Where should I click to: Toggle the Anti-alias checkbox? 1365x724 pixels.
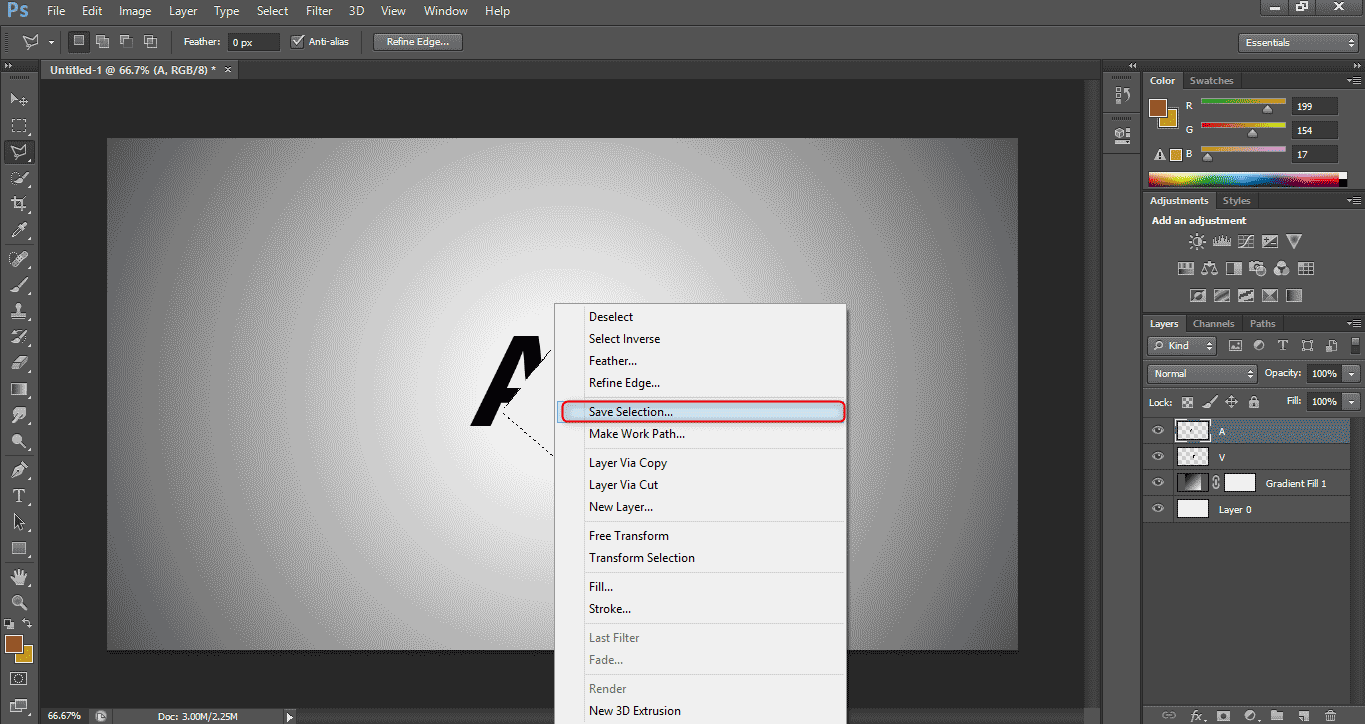[297, 42]
